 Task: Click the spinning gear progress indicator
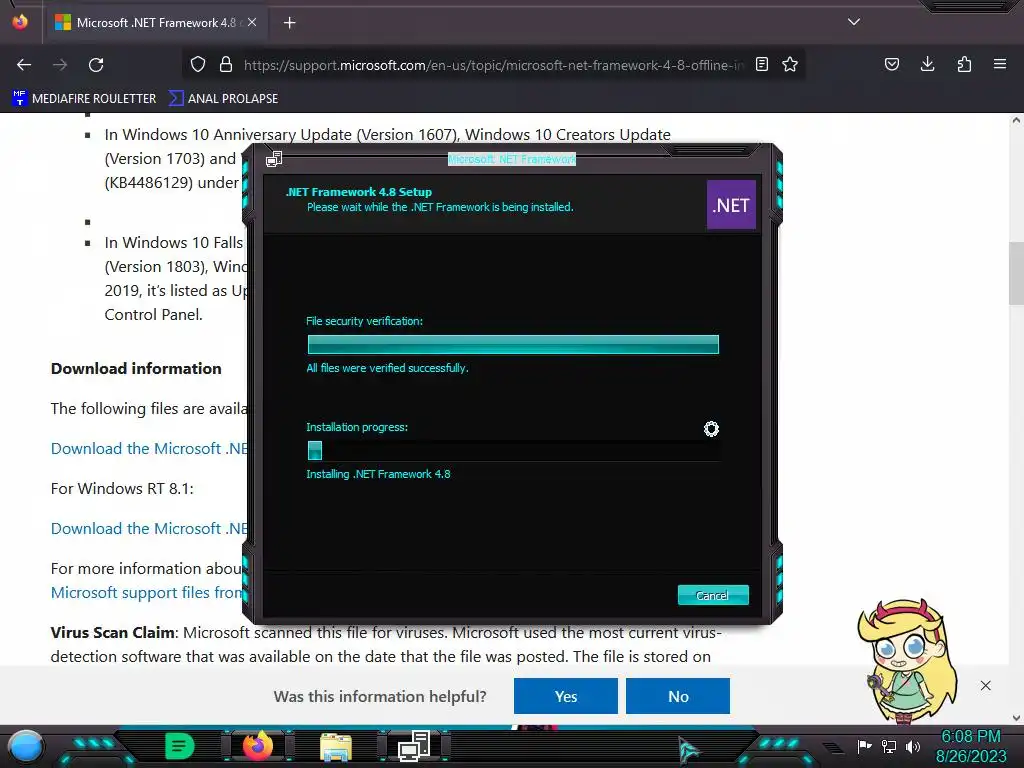pyautogui.click(x=711, y=428)
